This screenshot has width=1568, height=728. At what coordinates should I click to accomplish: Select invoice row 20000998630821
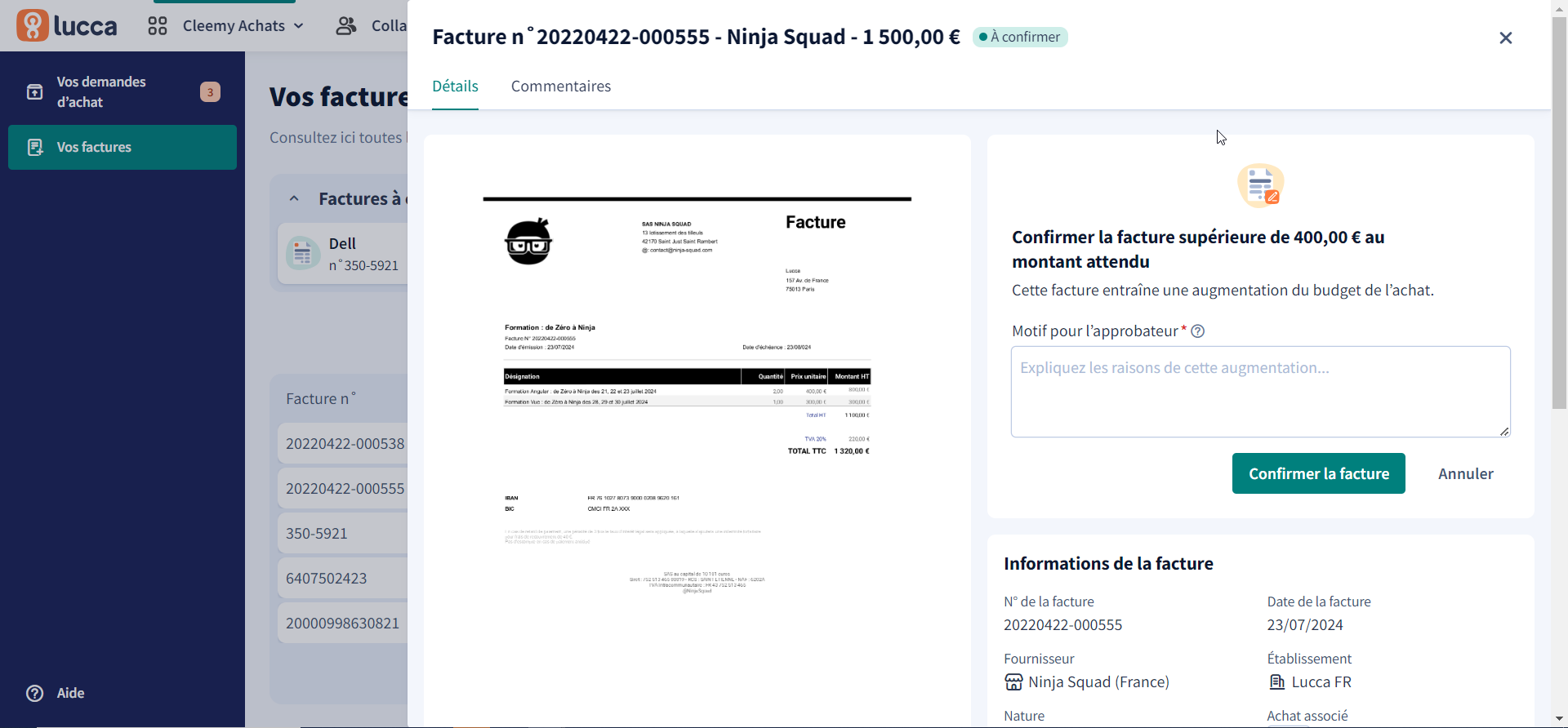click(x=343, y=624)
